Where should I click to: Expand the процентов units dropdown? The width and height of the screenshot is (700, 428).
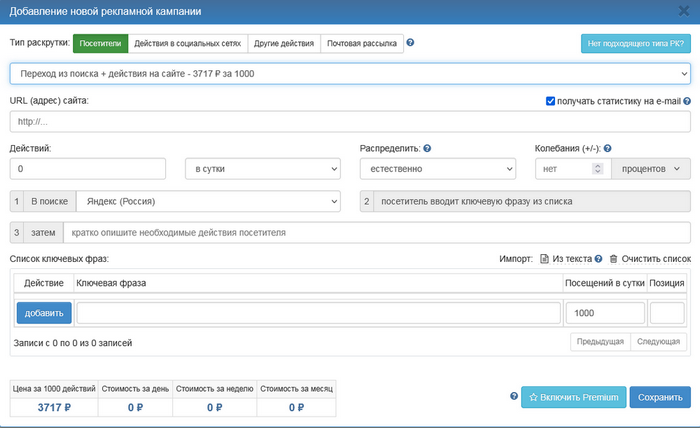[x=650, y=169]
